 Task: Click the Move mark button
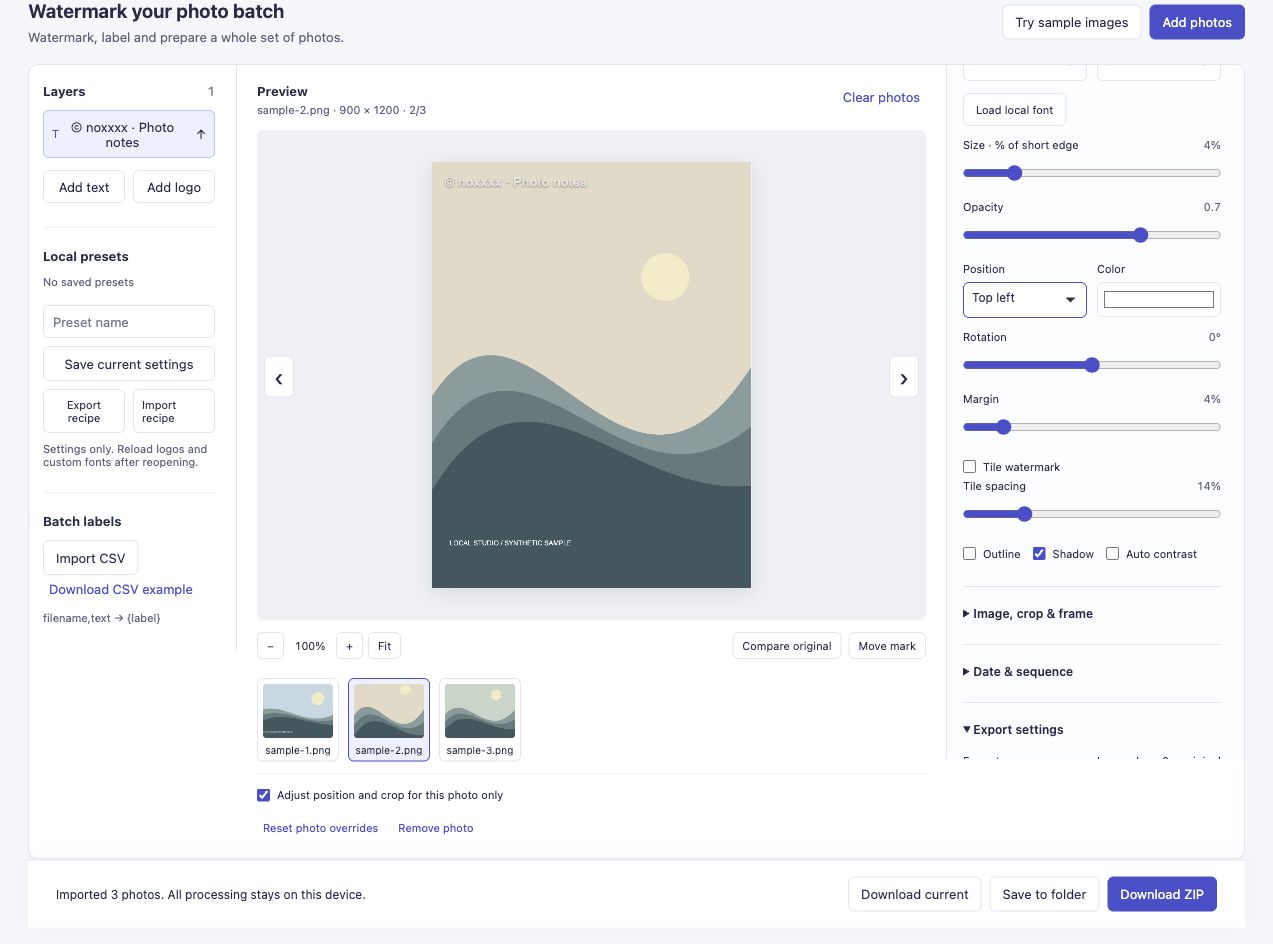(887, 646)
